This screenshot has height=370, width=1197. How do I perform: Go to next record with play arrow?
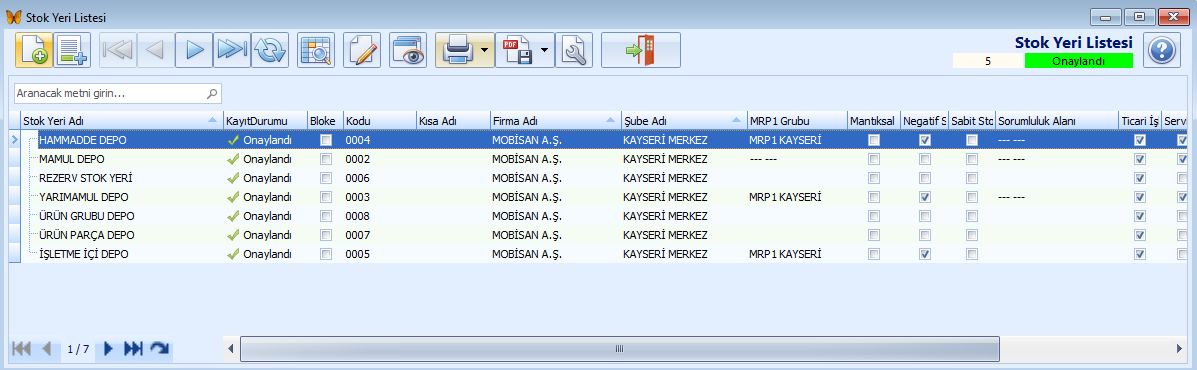coord(194,50)
